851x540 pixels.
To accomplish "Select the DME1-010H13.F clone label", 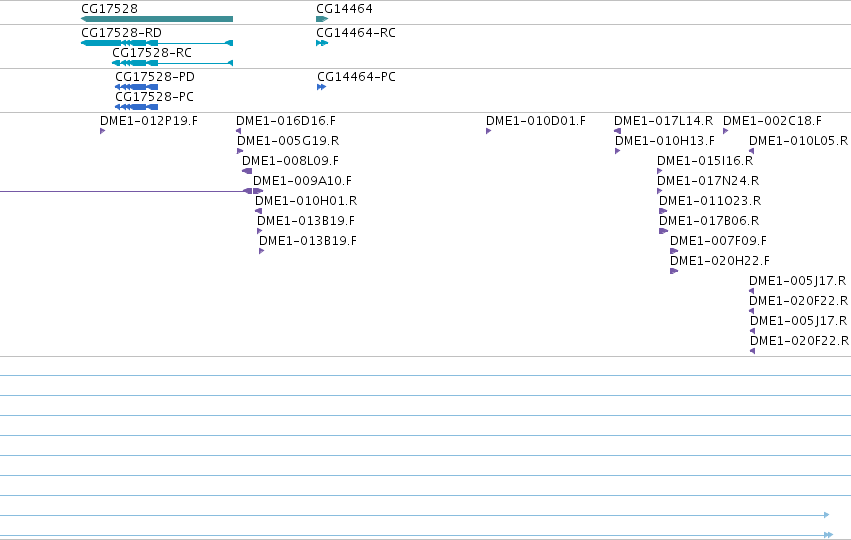I will tap(664, 141).
